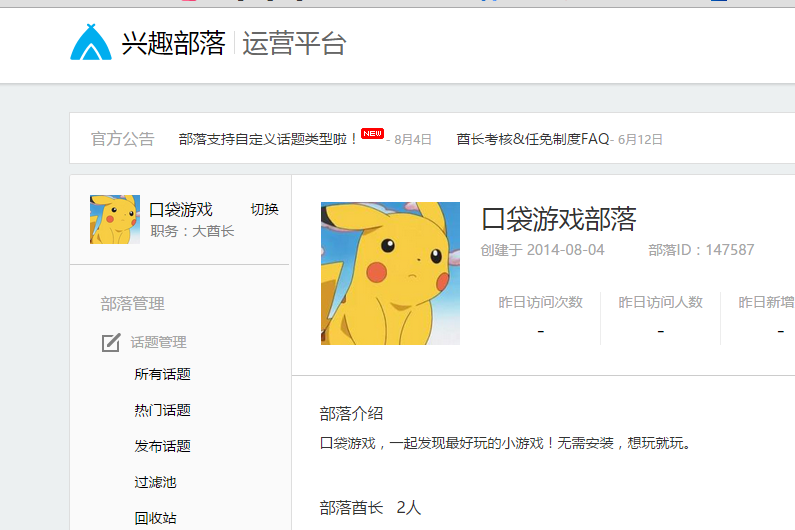Click the red NEW badge icon
The image size is (795, 530).
coord(372,133)
